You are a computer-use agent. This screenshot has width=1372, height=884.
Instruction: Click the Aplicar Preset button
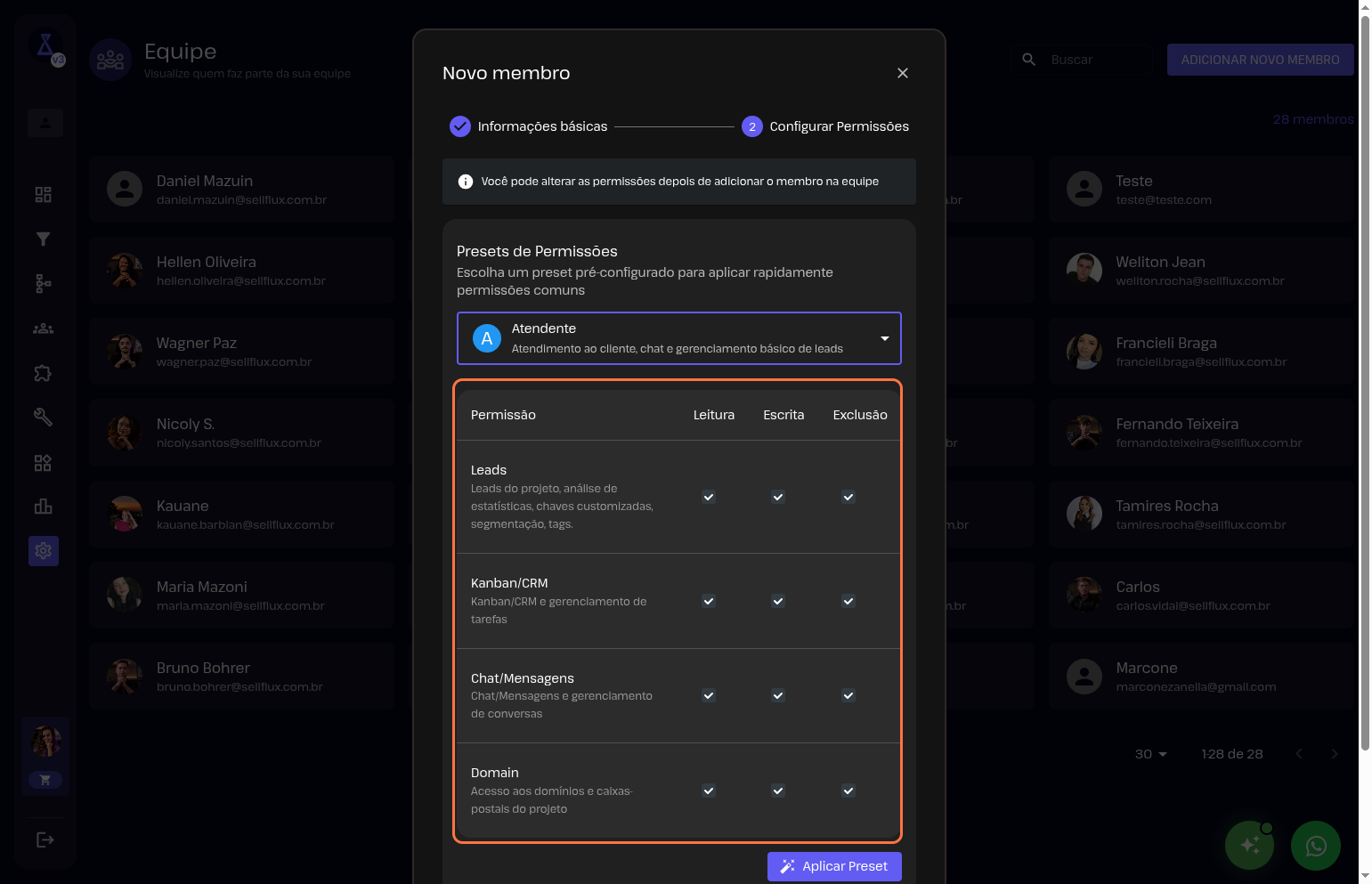[x=833, y=866]
